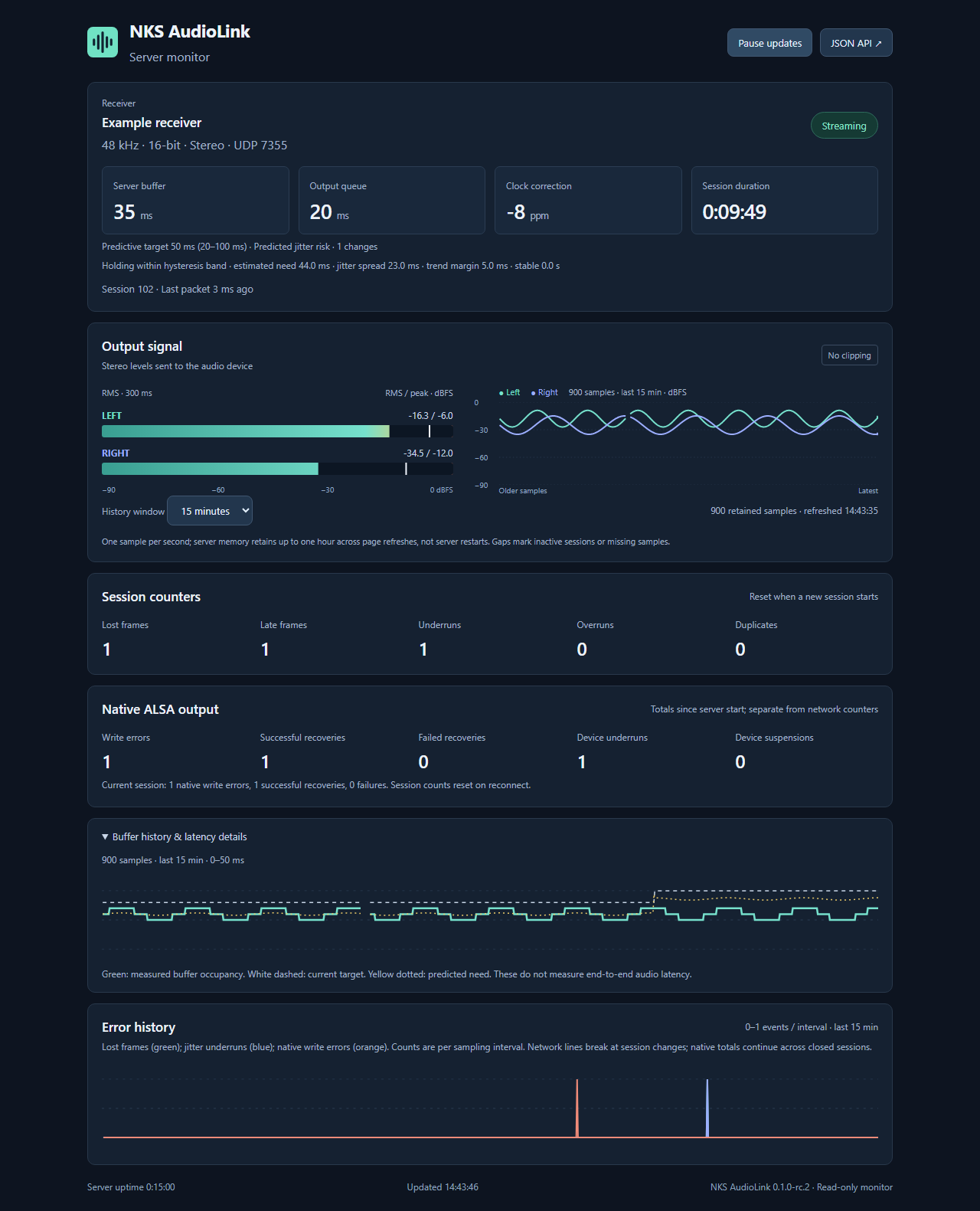This screenshot has width=980, height=1211.
Task: Click the 48 kHz · 16-bit · Stereo format line
Action: (x=194, y=146)
